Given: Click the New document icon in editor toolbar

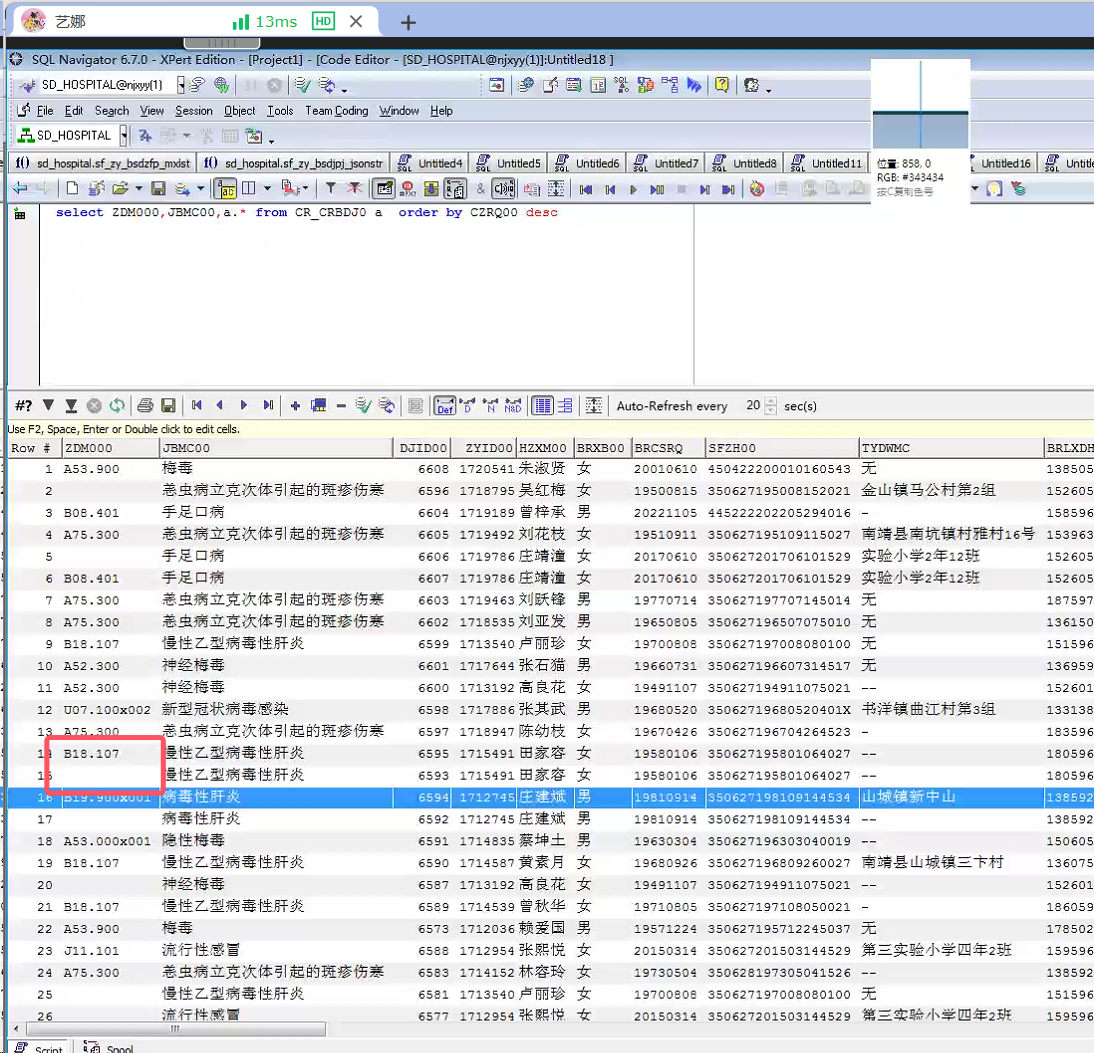Looking at the screenshot, I should click(x=72, y=188).
